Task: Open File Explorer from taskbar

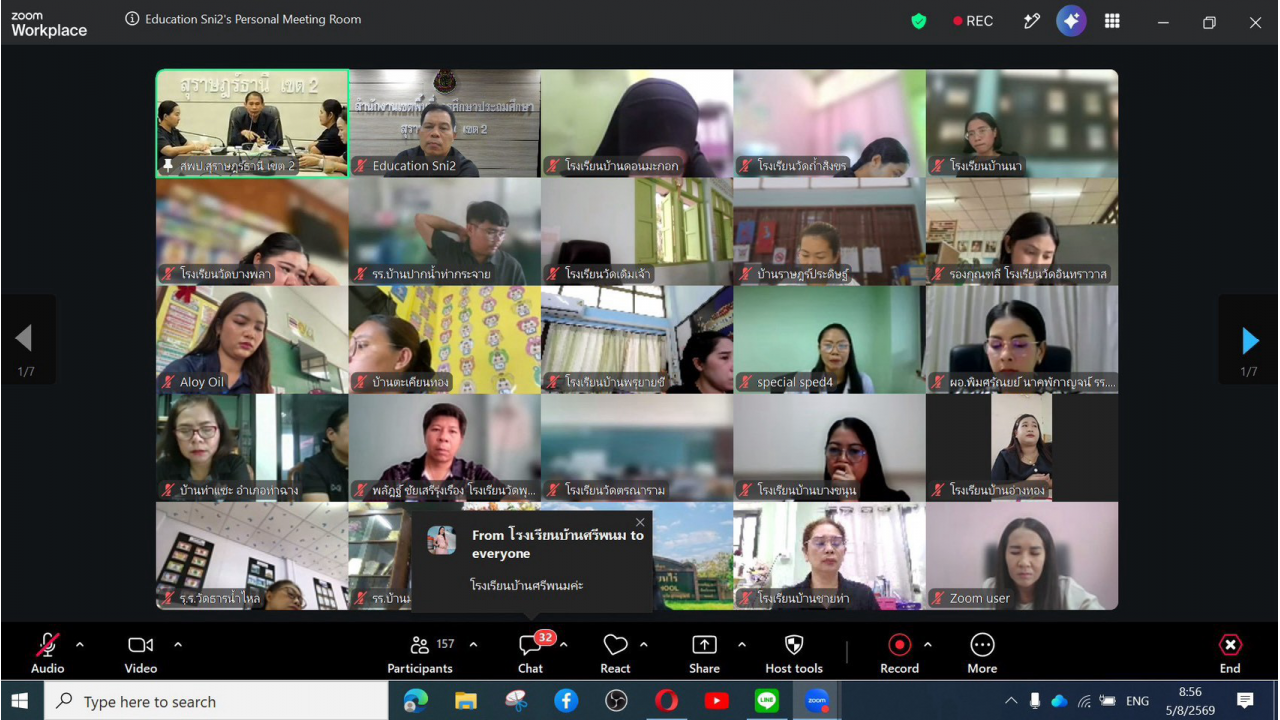Action: pos(465,701)
